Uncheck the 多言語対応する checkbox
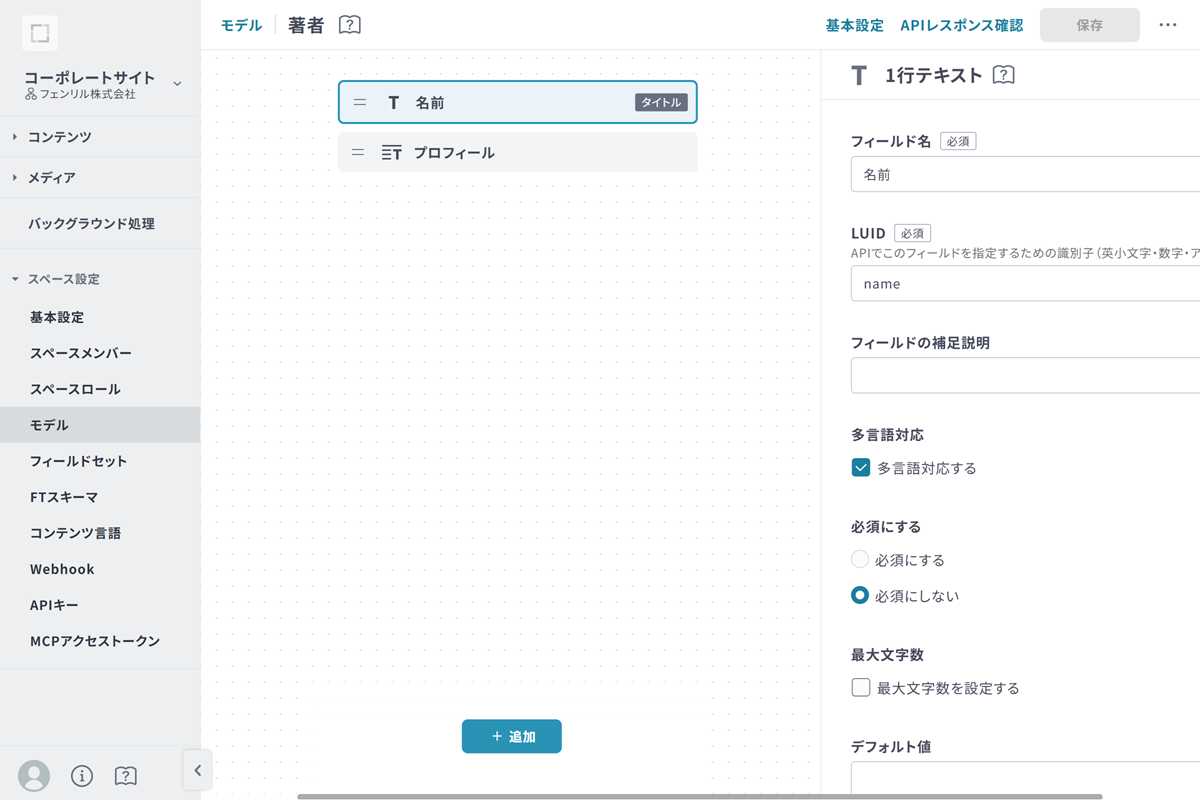Screen dimensions: 1200x800 tap(860, 467)
